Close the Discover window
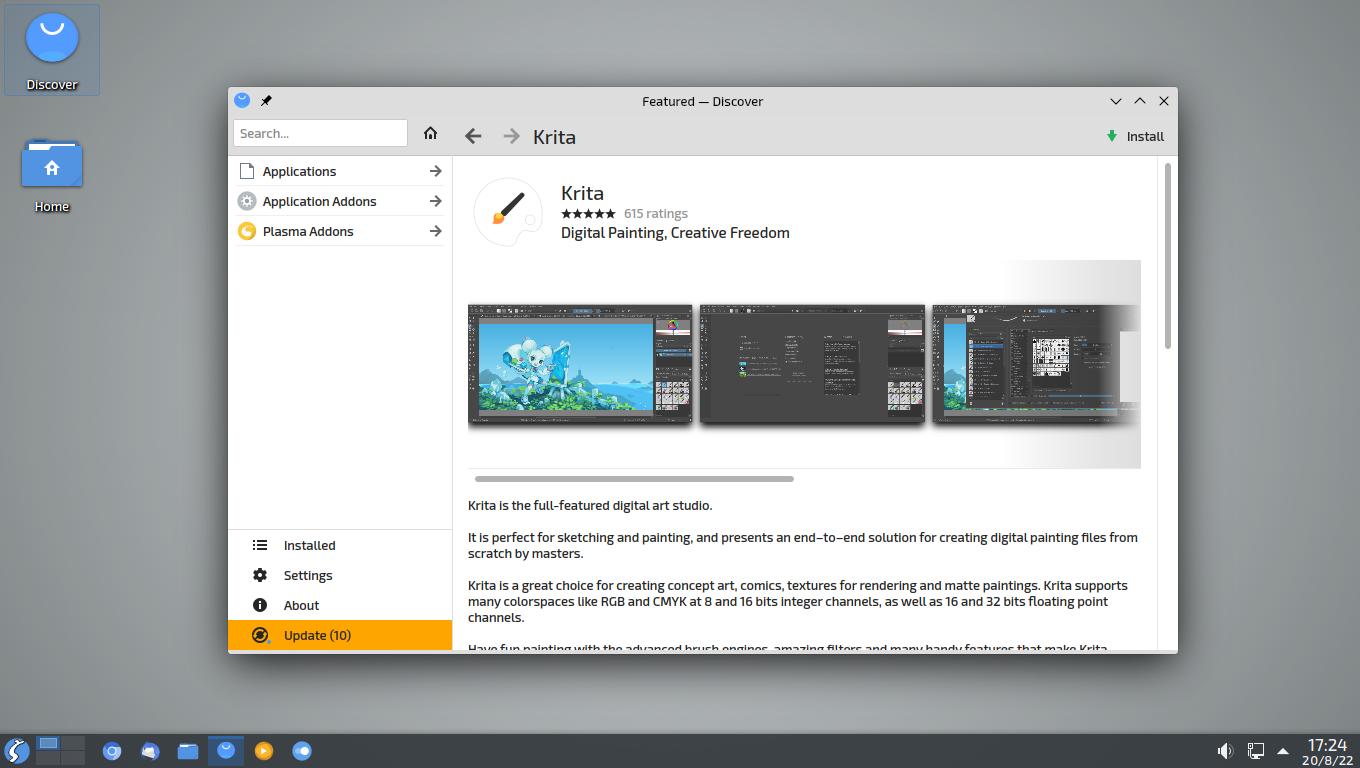The width and height of the screenshot is (1360, 768). coord(1164,101)
